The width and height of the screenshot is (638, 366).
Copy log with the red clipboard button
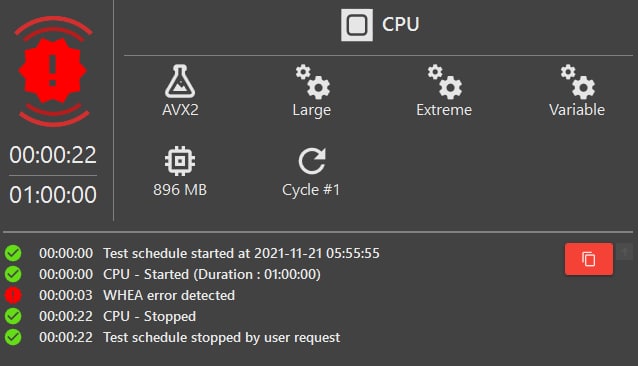[x=589, y=259]
